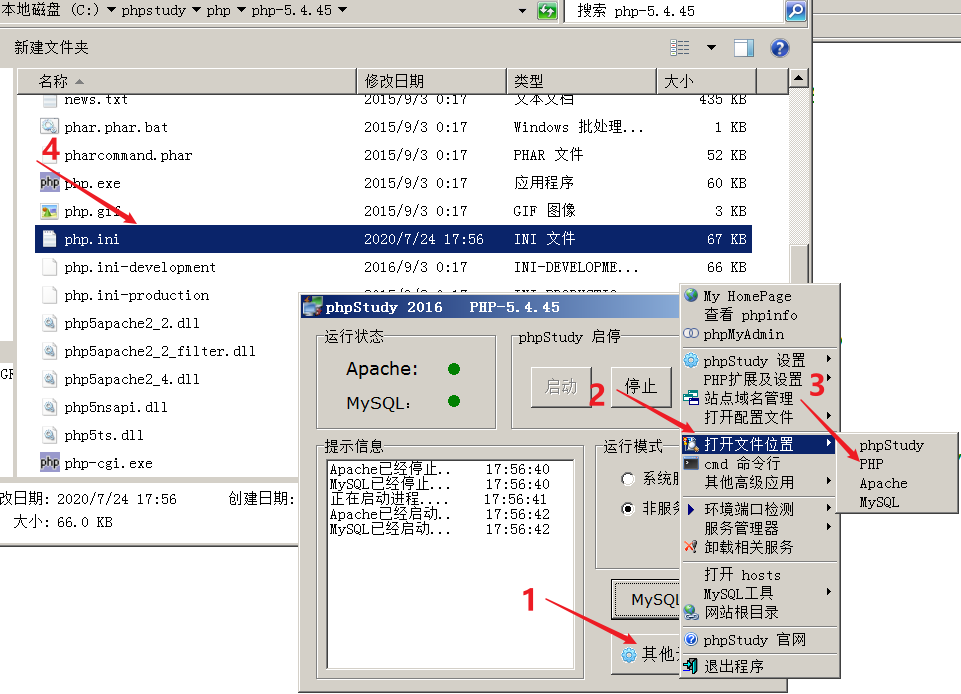Click the 新建文件夹 toolbar button
Image resolution: width=961 pixels, height=694 pixels.
tap(51, 47)
